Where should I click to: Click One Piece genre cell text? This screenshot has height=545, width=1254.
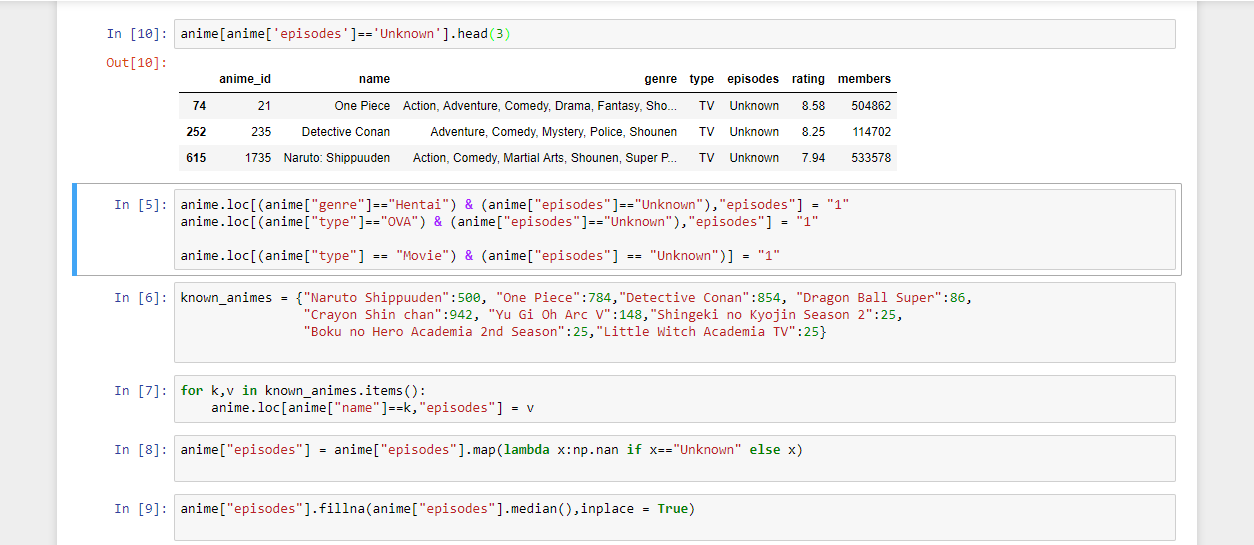540,105
